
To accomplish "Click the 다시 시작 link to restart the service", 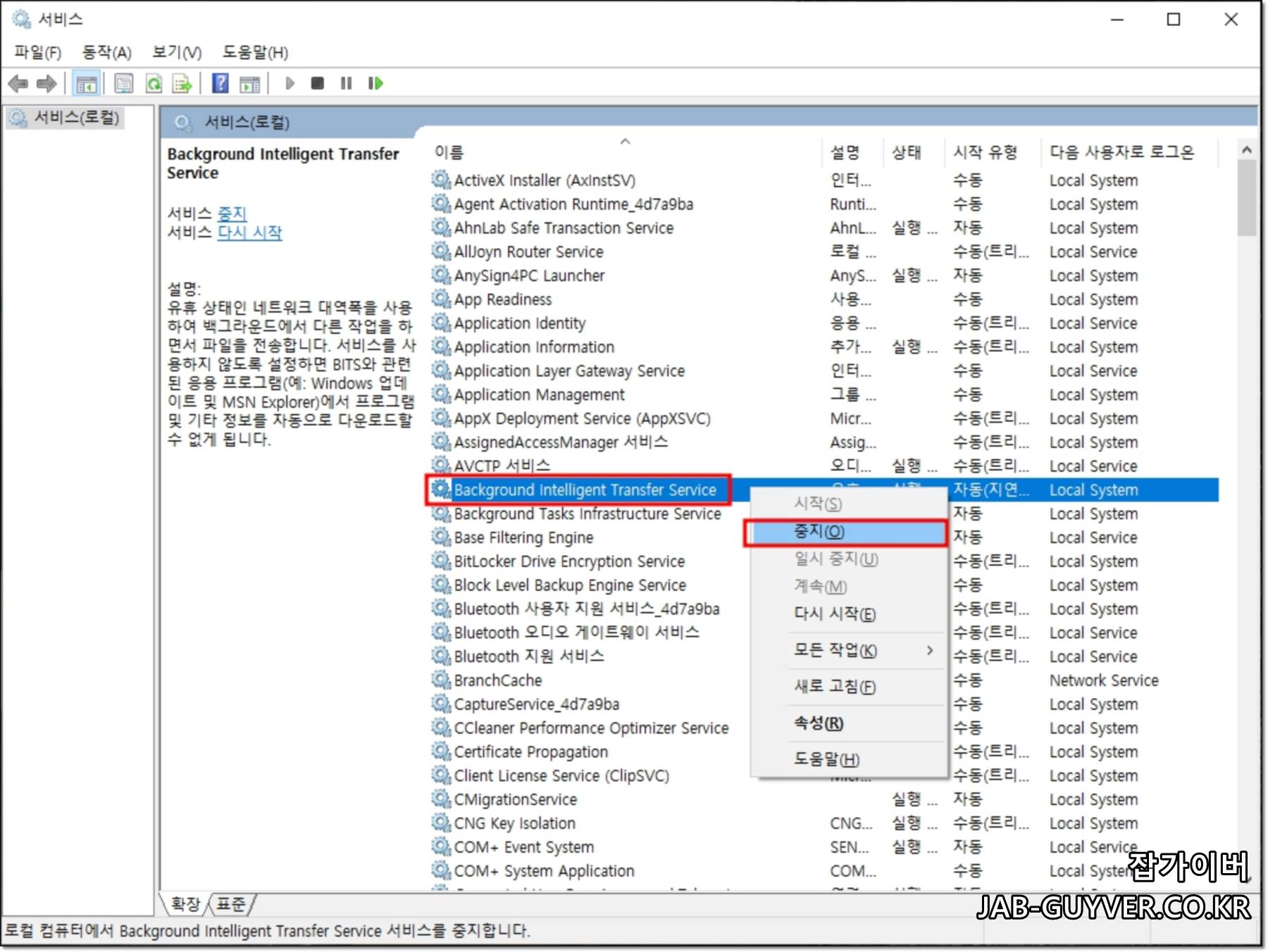I will (250, 233).
